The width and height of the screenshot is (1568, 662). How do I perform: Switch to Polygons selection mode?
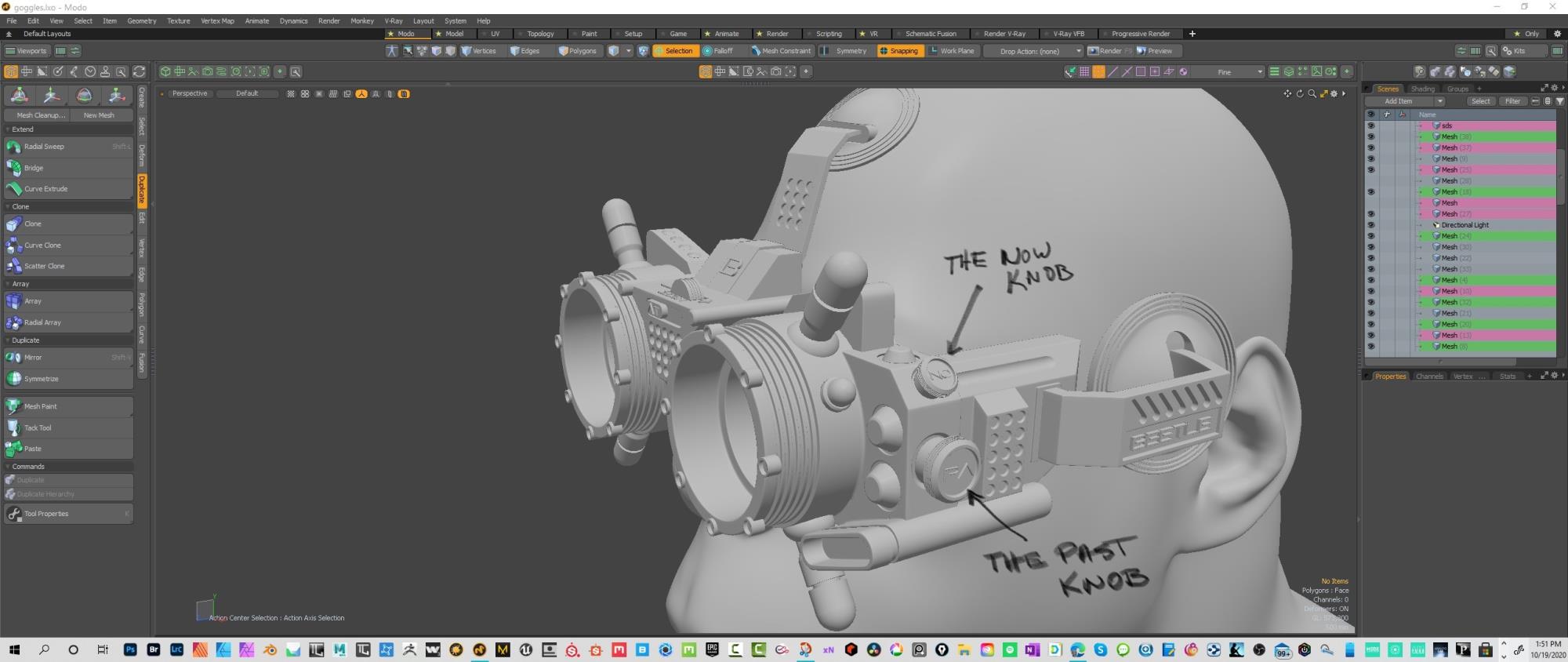(578, 51)
